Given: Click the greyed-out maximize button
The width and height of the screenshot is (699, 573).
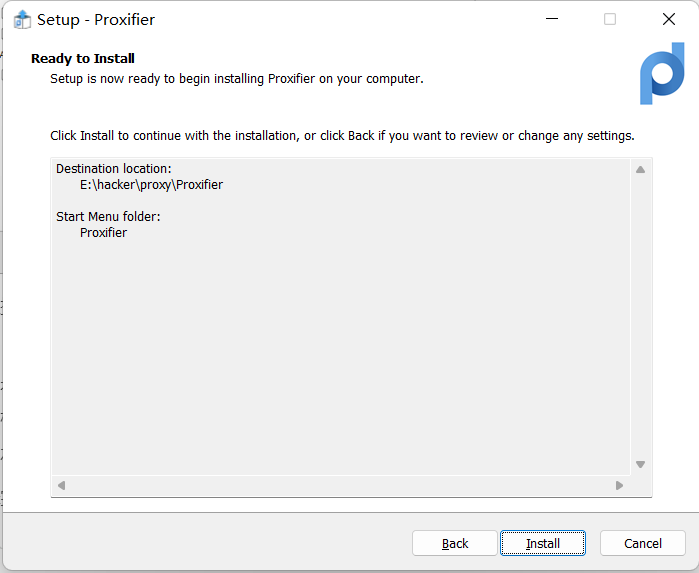Looking at the screenshot, I should pyautogui.click(x=610, y=20).
